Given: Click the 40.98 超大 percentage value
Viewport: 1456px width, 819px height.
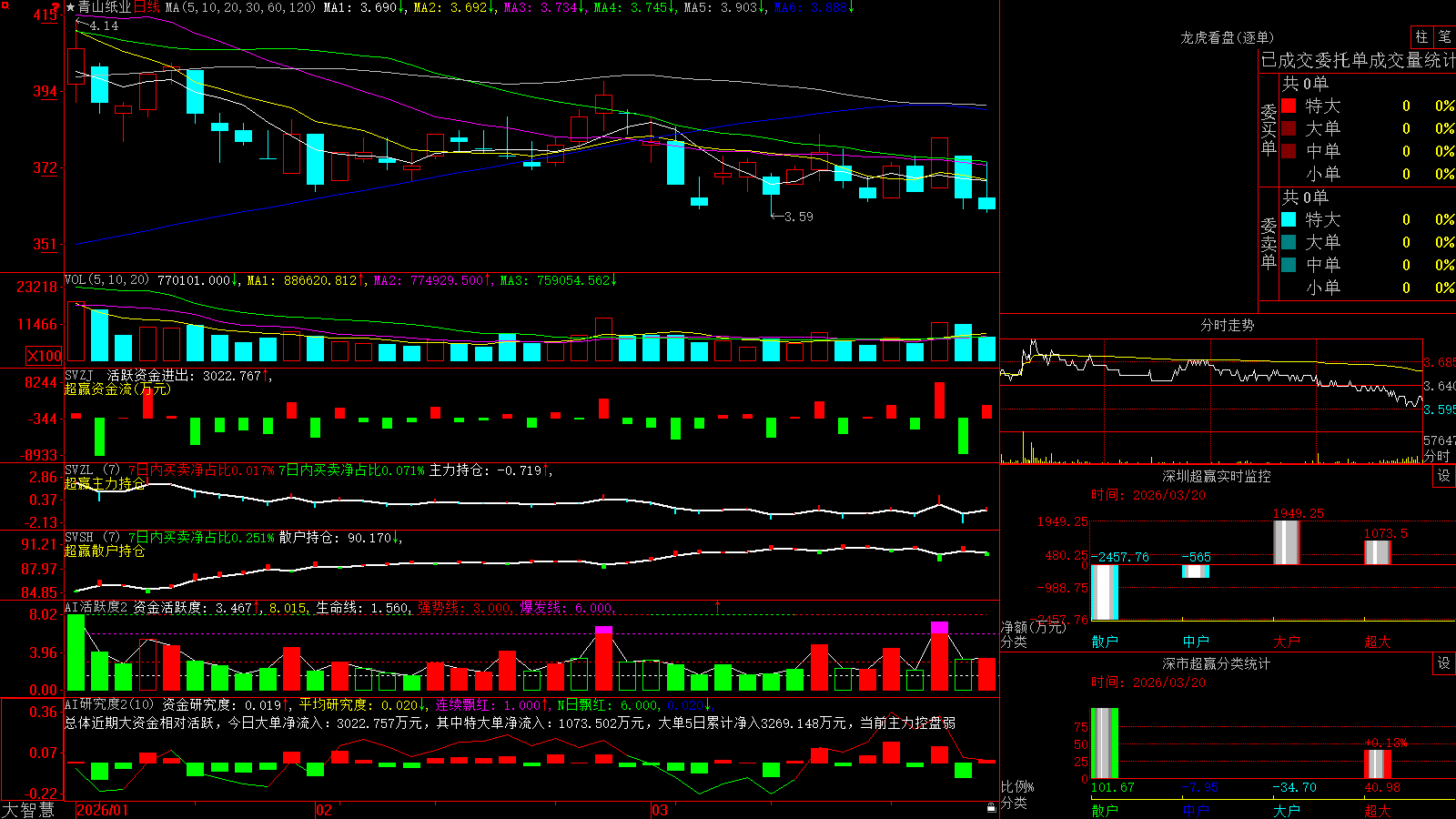Looking at the screenshot, I should coord(1382,787).
